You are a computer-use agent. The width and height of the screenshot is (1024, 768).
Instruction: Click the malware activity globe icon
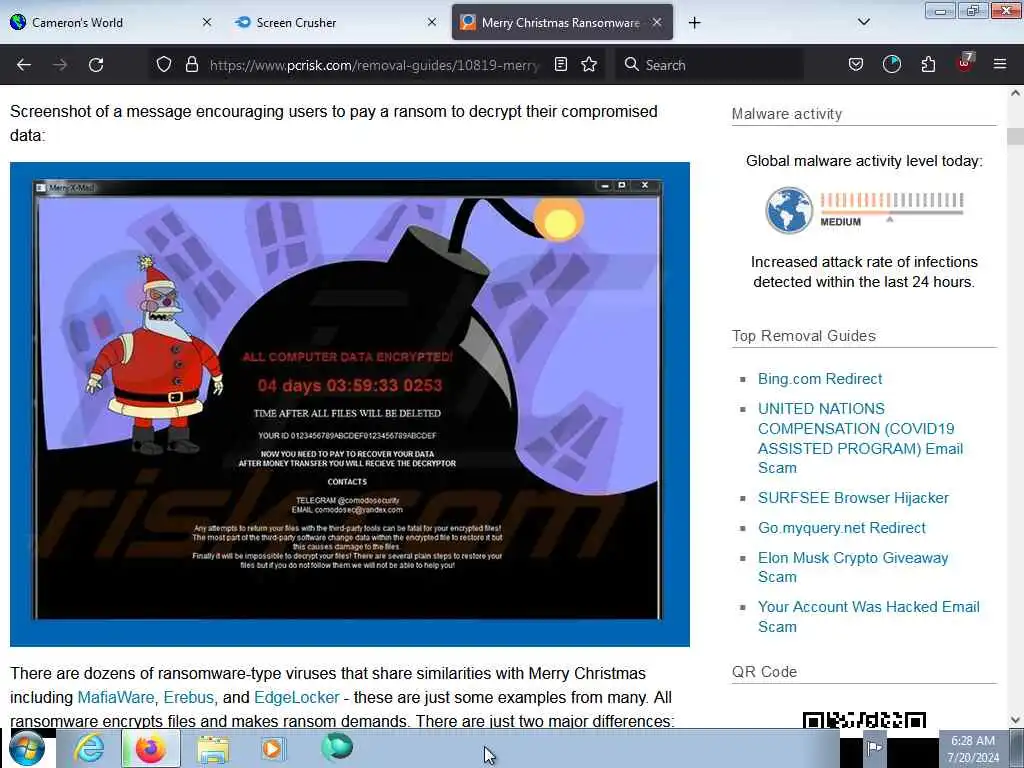(x=789, y=210)
